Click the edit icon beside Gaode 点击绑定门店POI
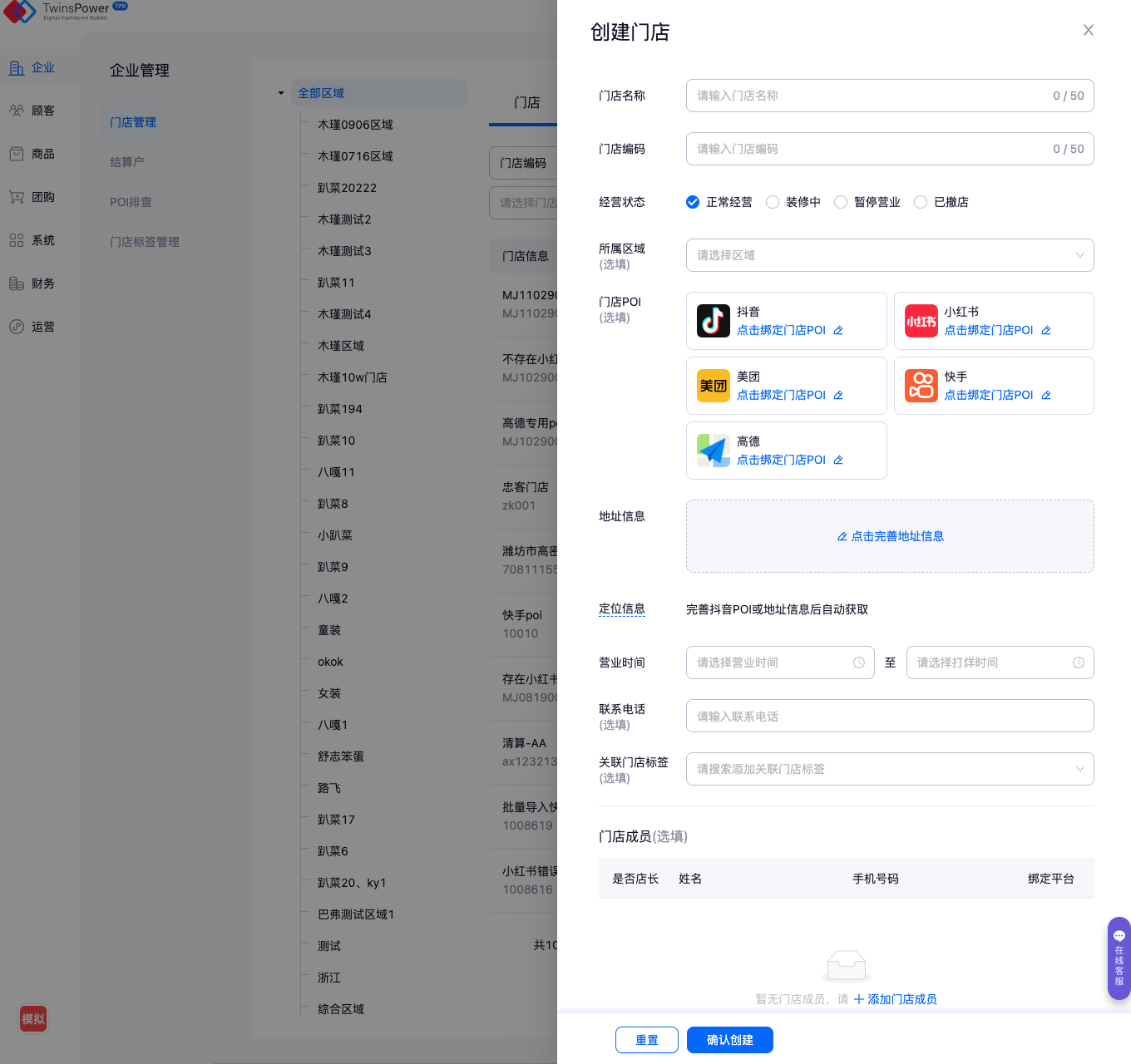Screen dimensions: 1131x1064 point(838,461)
